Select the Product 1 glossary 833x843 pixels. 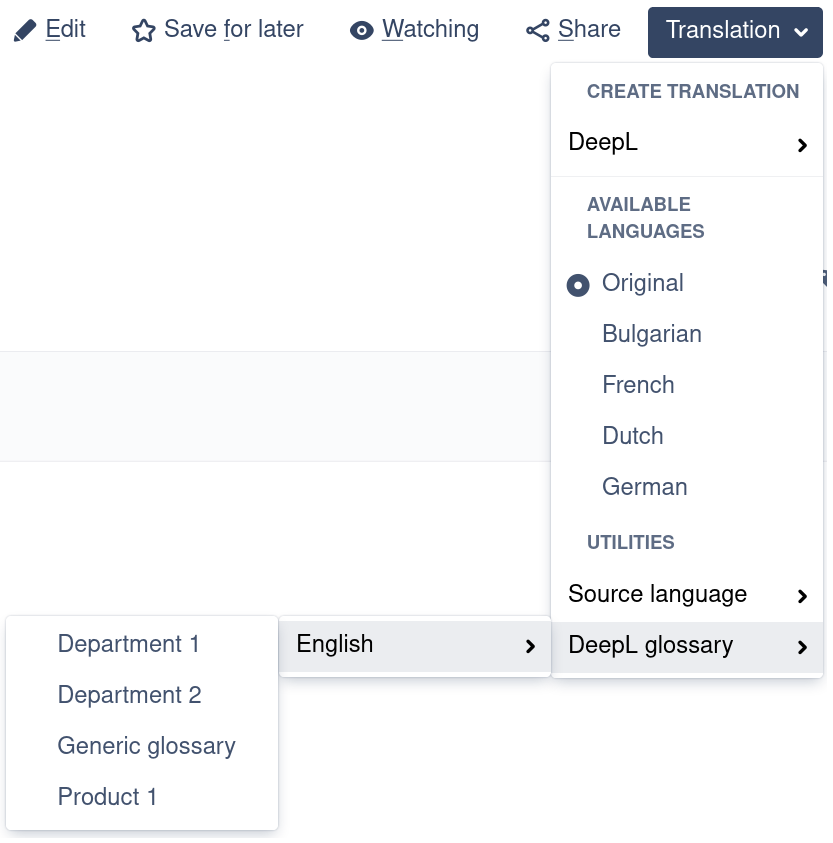coord(108,797)
